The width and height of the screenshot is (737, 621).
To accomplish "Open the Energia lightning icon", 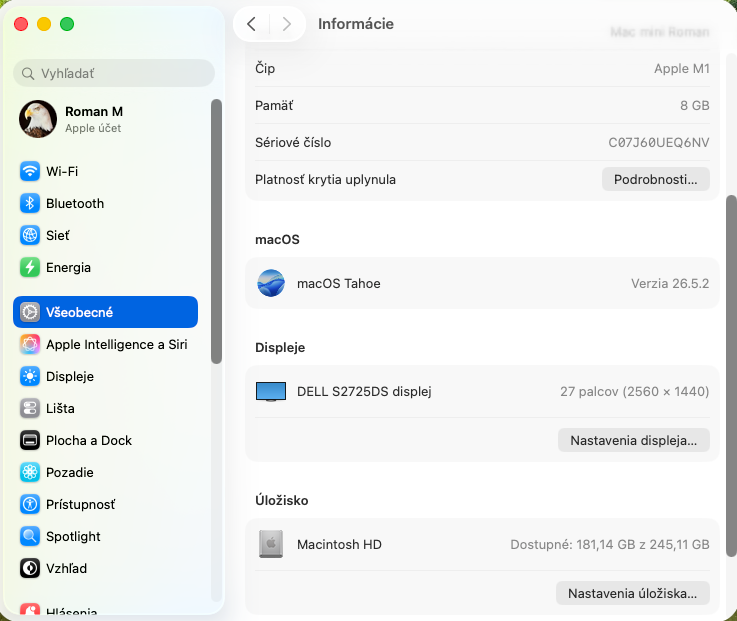I will 30,267.
